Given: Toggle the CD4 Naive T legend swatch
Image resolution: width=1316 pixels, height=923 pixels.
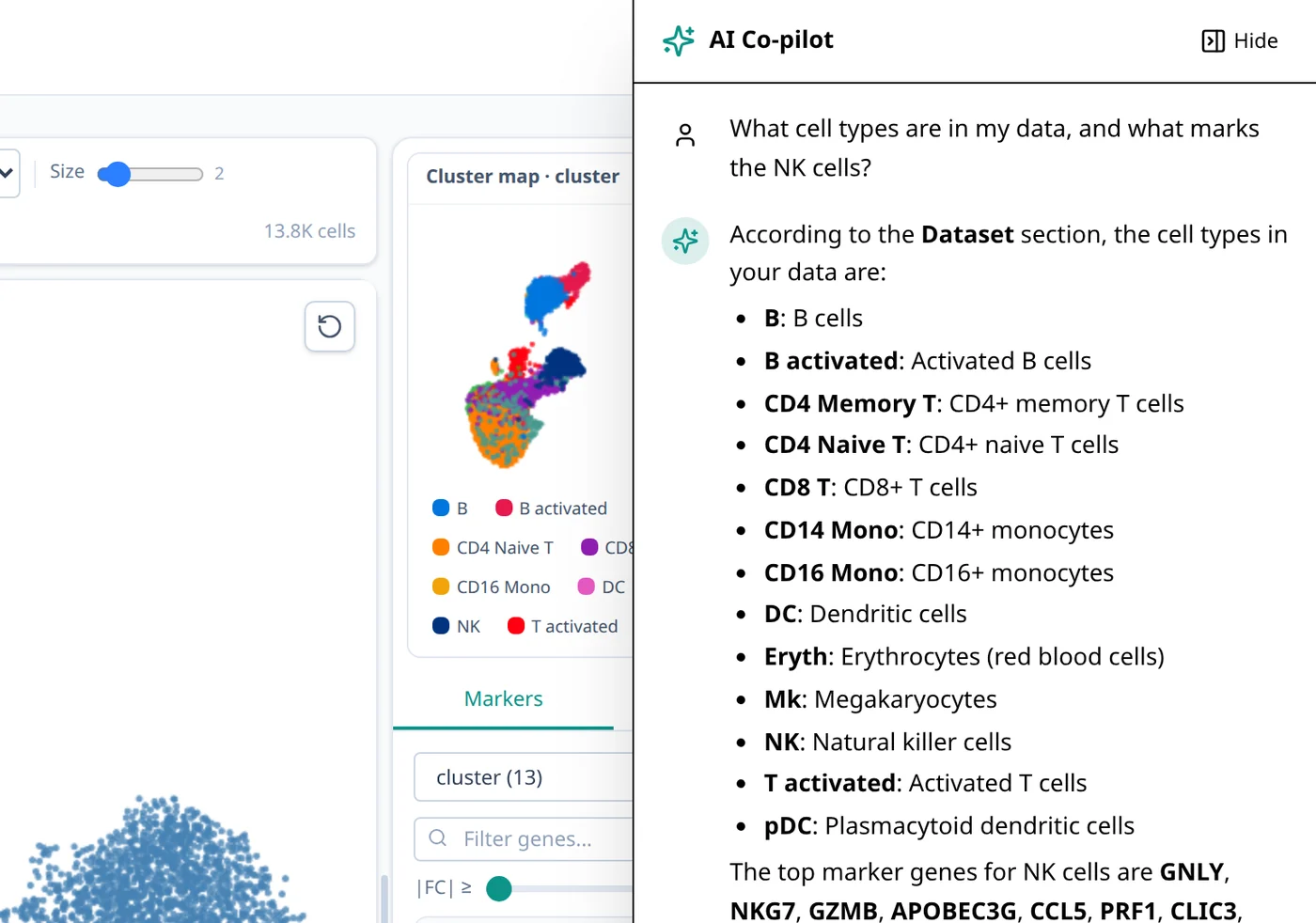Looking at the screenshot, I should [x=441, y=547].
